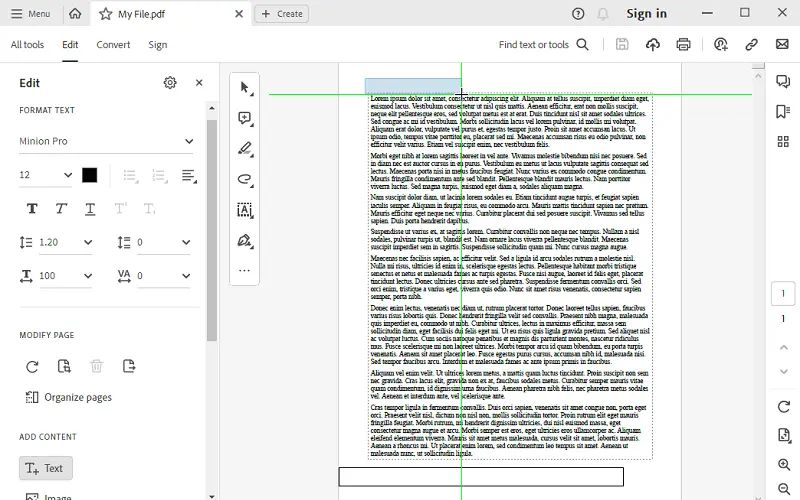This screenshot has width=800, height=500.
Task: Click the delete page trash icon
Action: pos(96,366)
